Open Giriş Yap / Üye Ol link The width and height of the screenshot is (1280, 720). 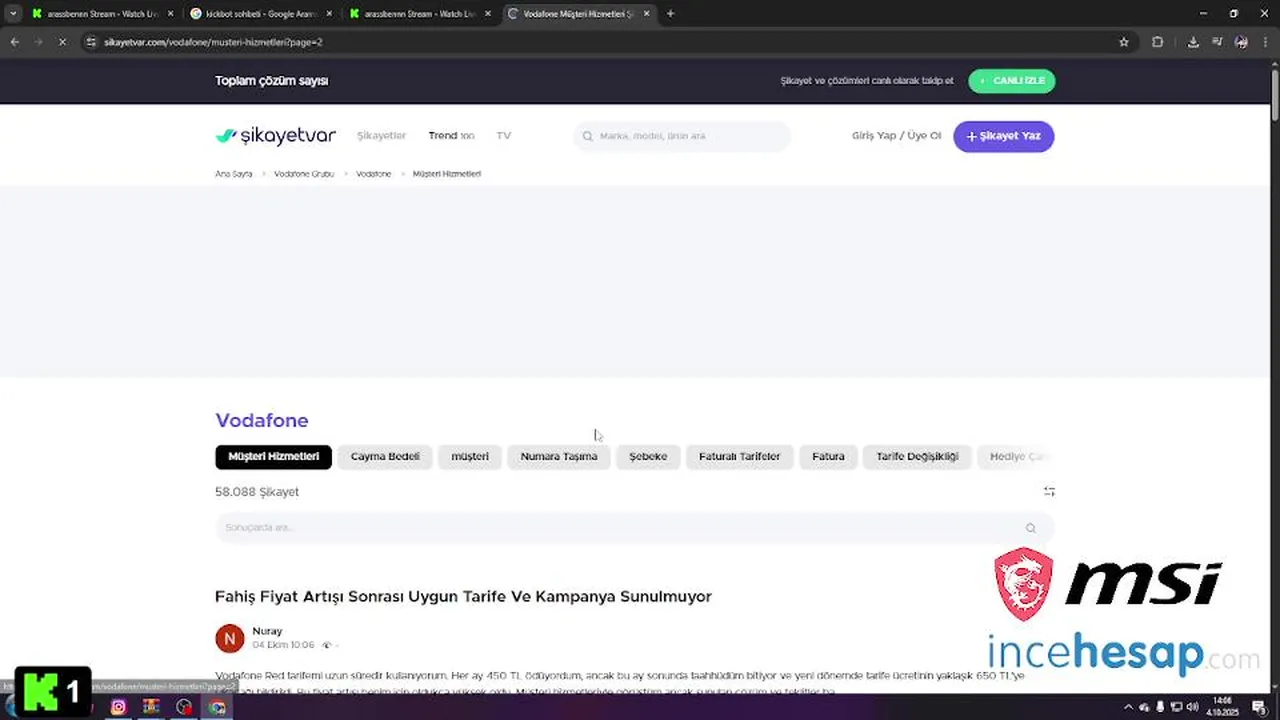coord(896,136)
